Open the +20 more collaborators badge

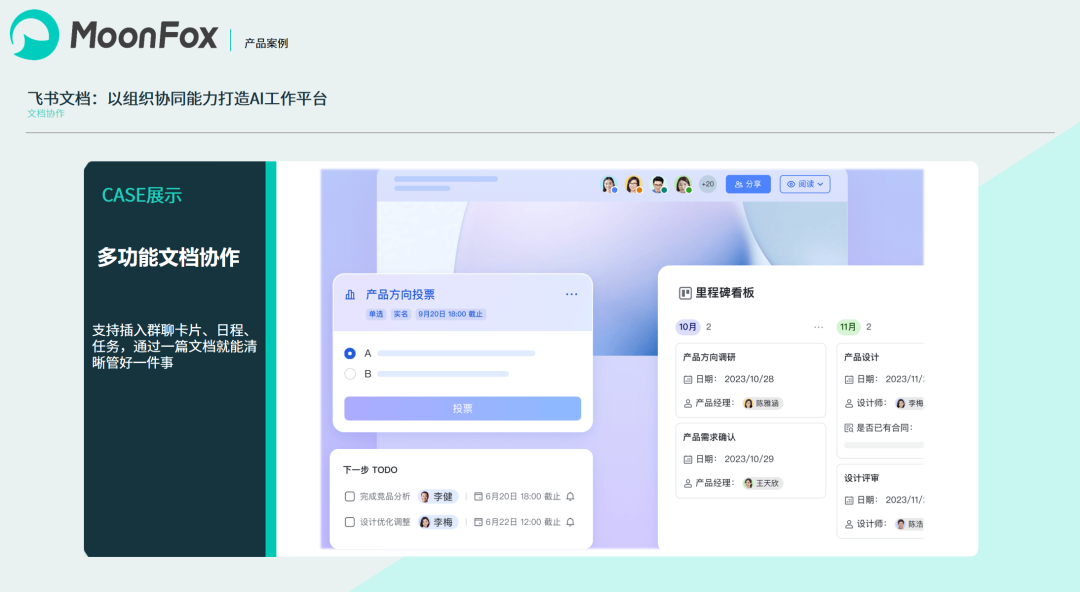click(707, 184)
